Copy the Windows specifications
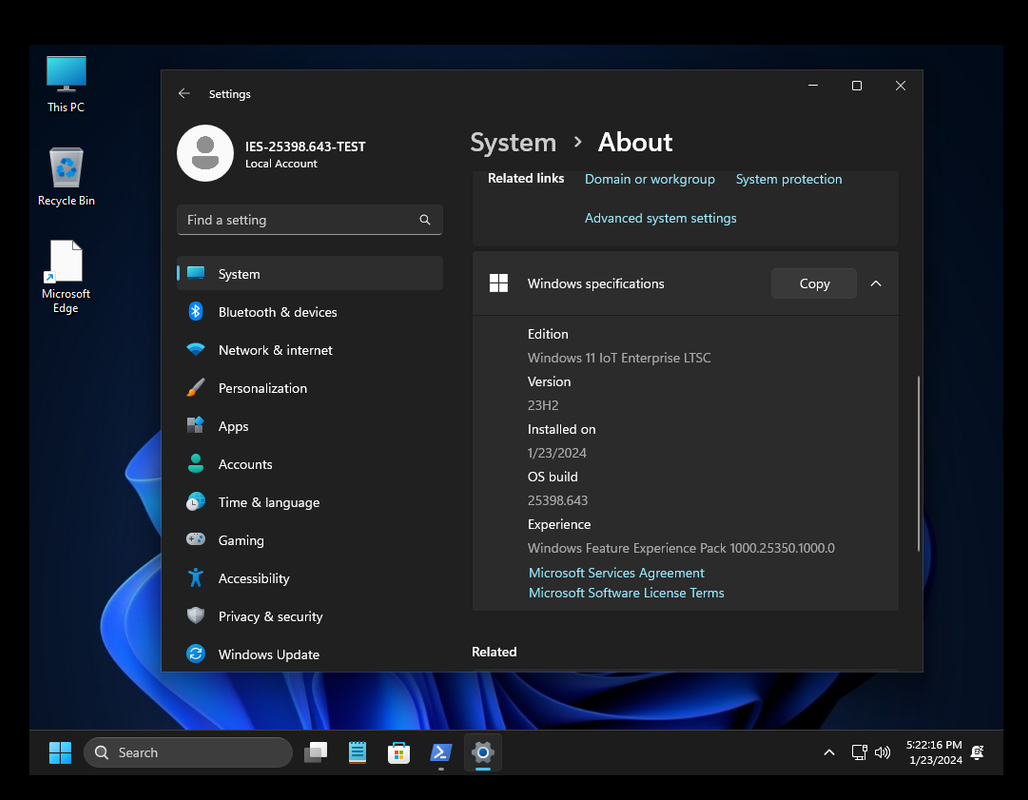The width and height of the screenshot is (1028, 800). tap(814, 284)
